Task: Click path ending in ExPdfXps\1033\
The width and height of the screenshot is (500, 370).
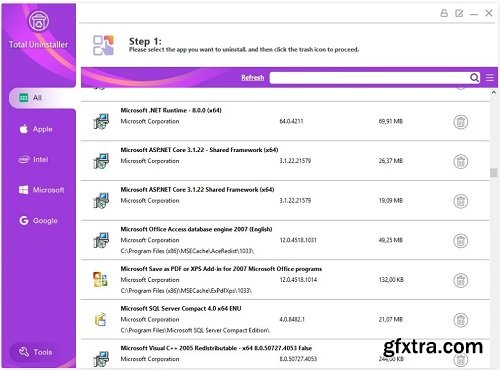Action: [186, 291]
